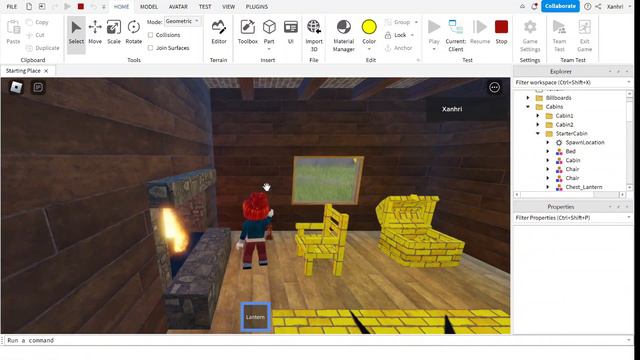The width and height of the screenshot is (640, 360).
Task: Switch to the HOME ribbon tab
Action: click(121, 7)
